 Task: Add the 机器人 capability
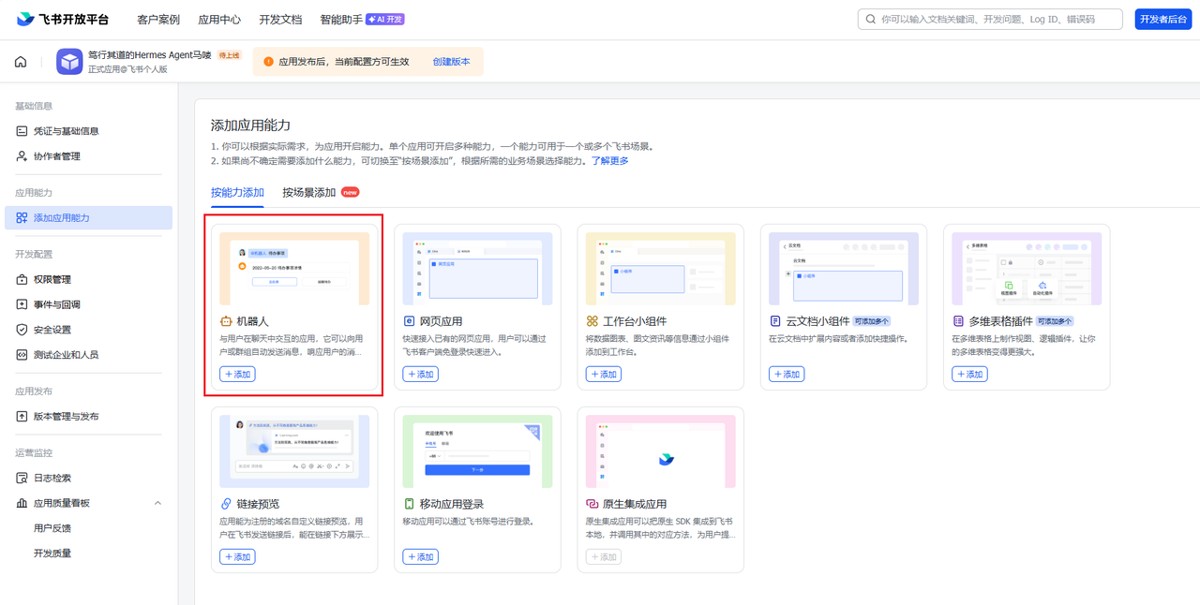point(237,374)
